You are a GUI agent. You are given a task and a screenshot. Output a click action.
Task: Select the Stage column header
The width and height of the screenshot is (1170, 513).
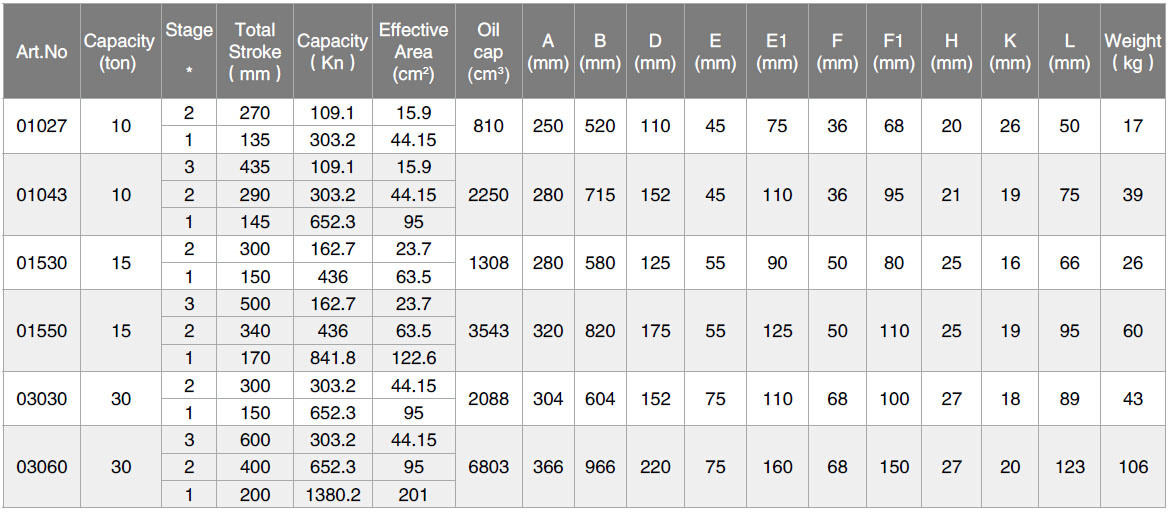[188, 51]
